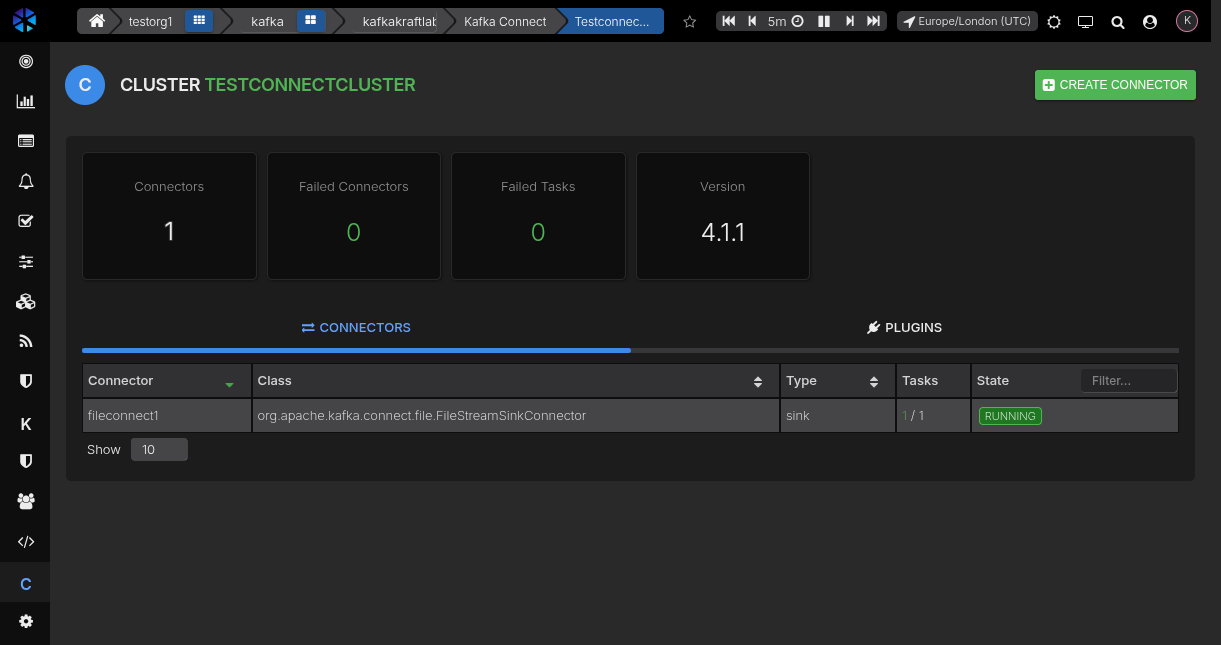Switch to the Plugins tab
This screenshot has width=1221, height=645.
click(x=904, y=328)
